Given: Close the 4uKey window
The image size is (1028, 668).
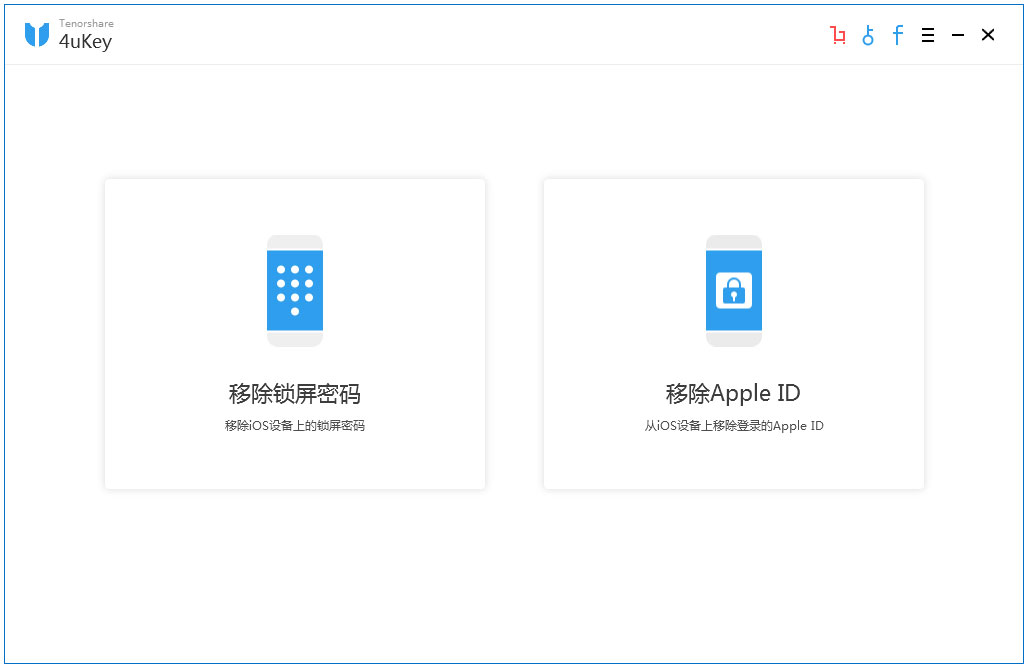Looking at the screenshot, I should click(x=988, y=35).
